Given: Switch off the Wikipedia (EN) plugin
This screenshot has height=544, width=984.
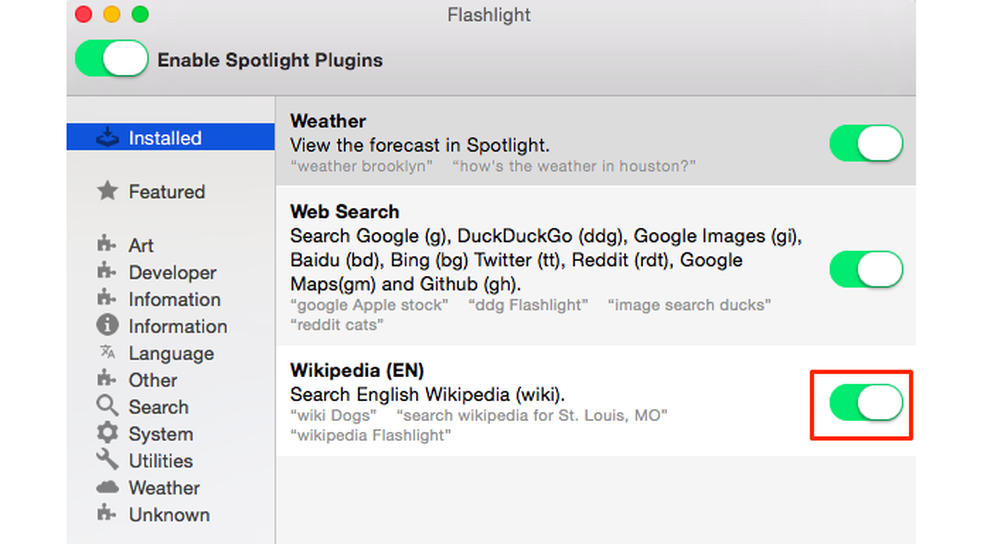Looking at the screenshot, I should pyautogui.click(x=866, y=404).
